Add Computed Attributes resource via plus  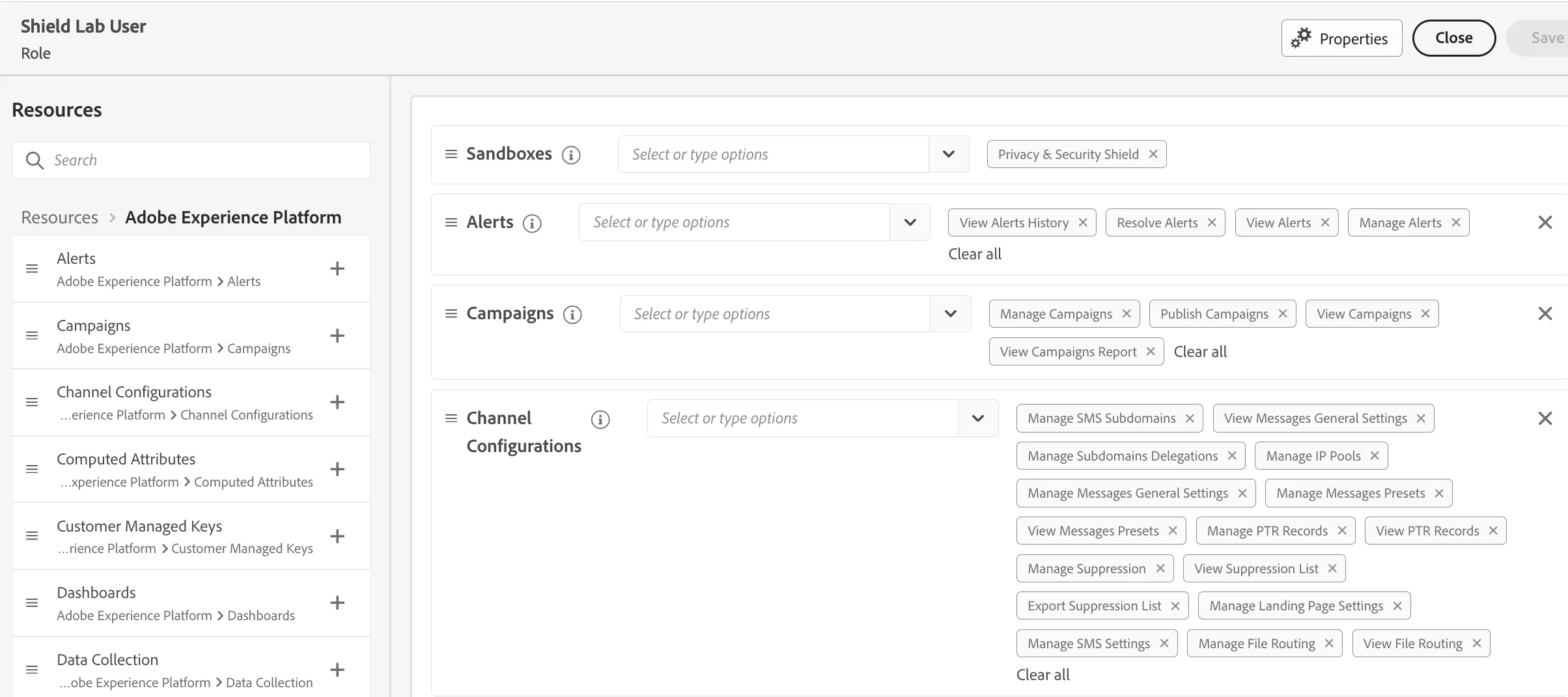[337, 470]
